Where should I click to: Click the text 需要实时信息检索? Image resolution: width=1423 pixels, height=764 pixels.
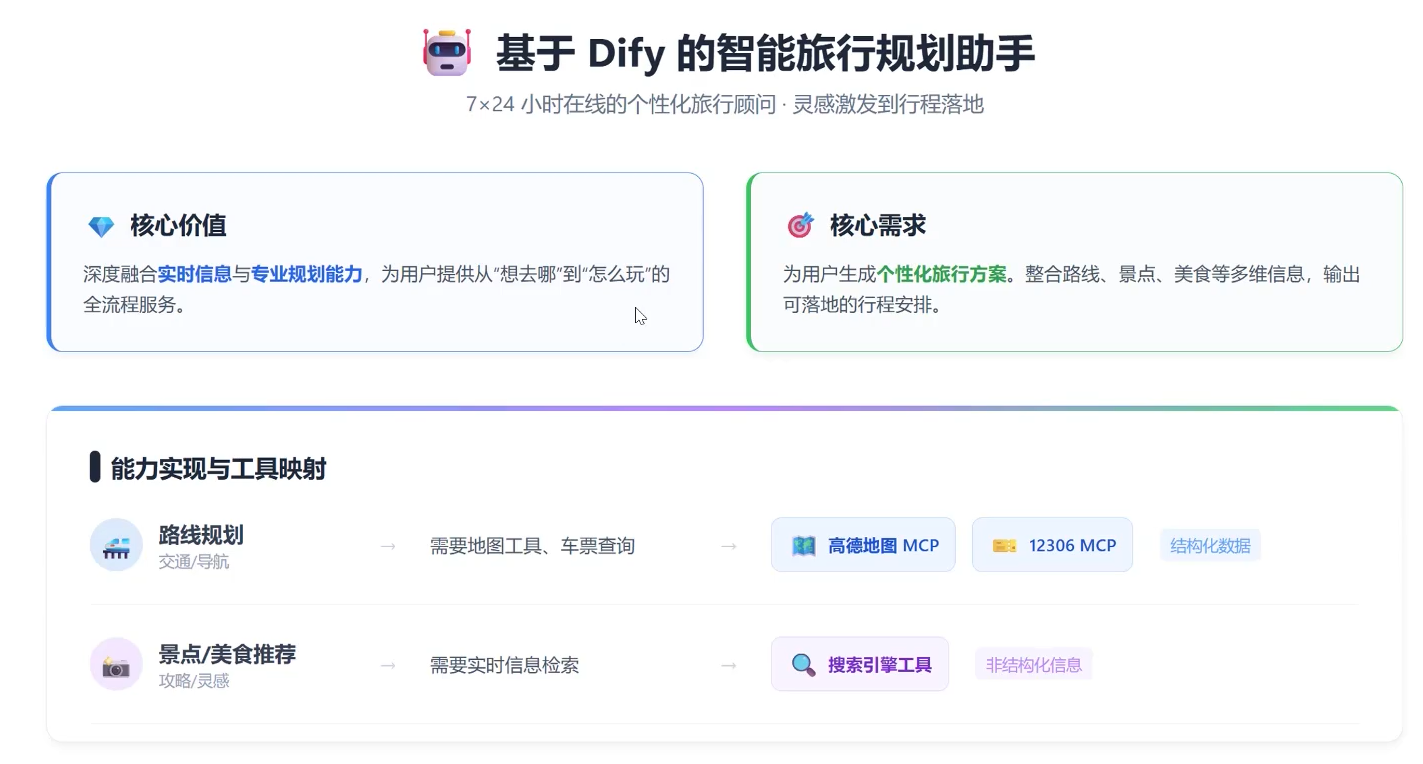point(504,665)
